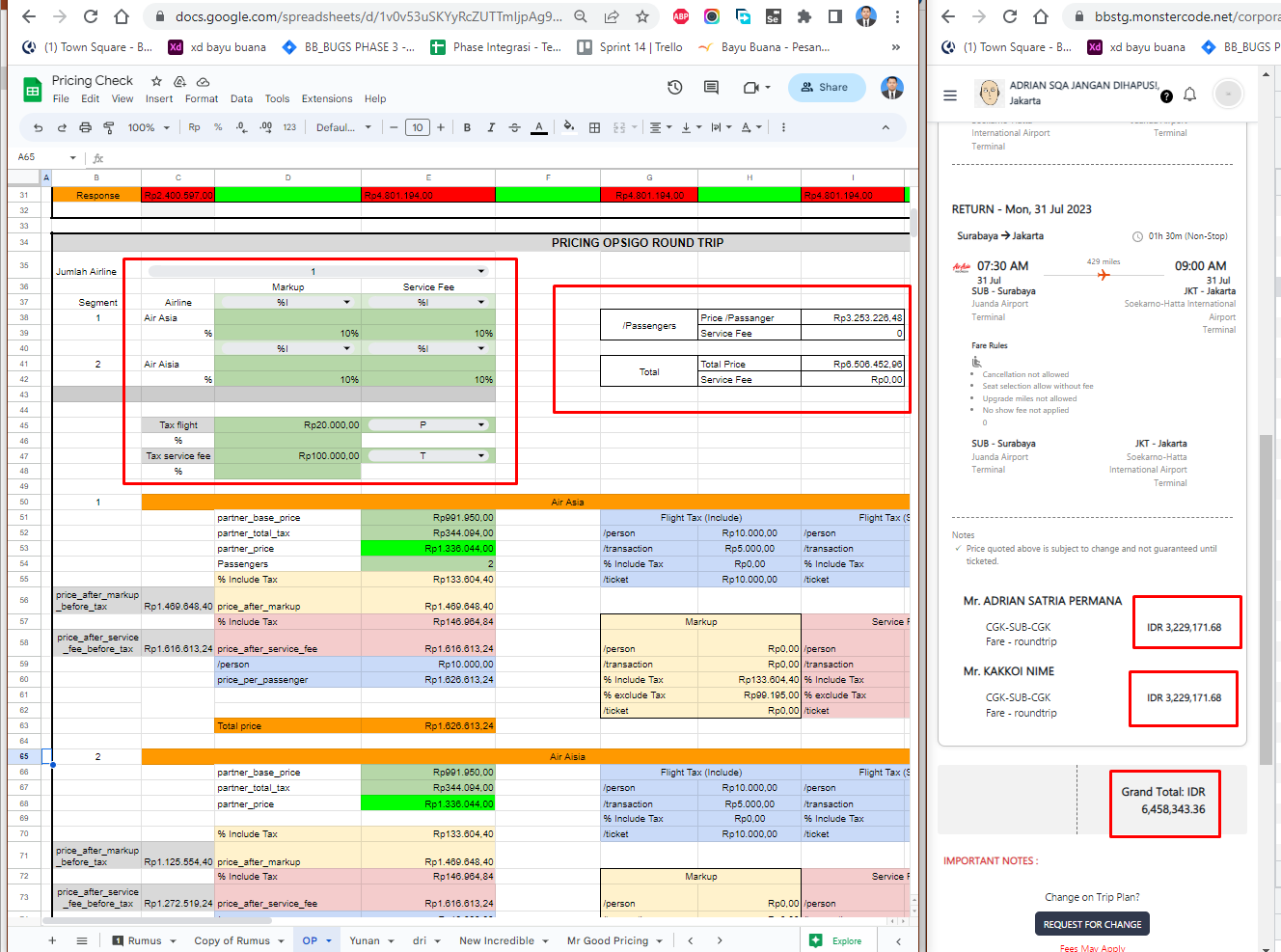Decrease decimal places

click(241, 127)
